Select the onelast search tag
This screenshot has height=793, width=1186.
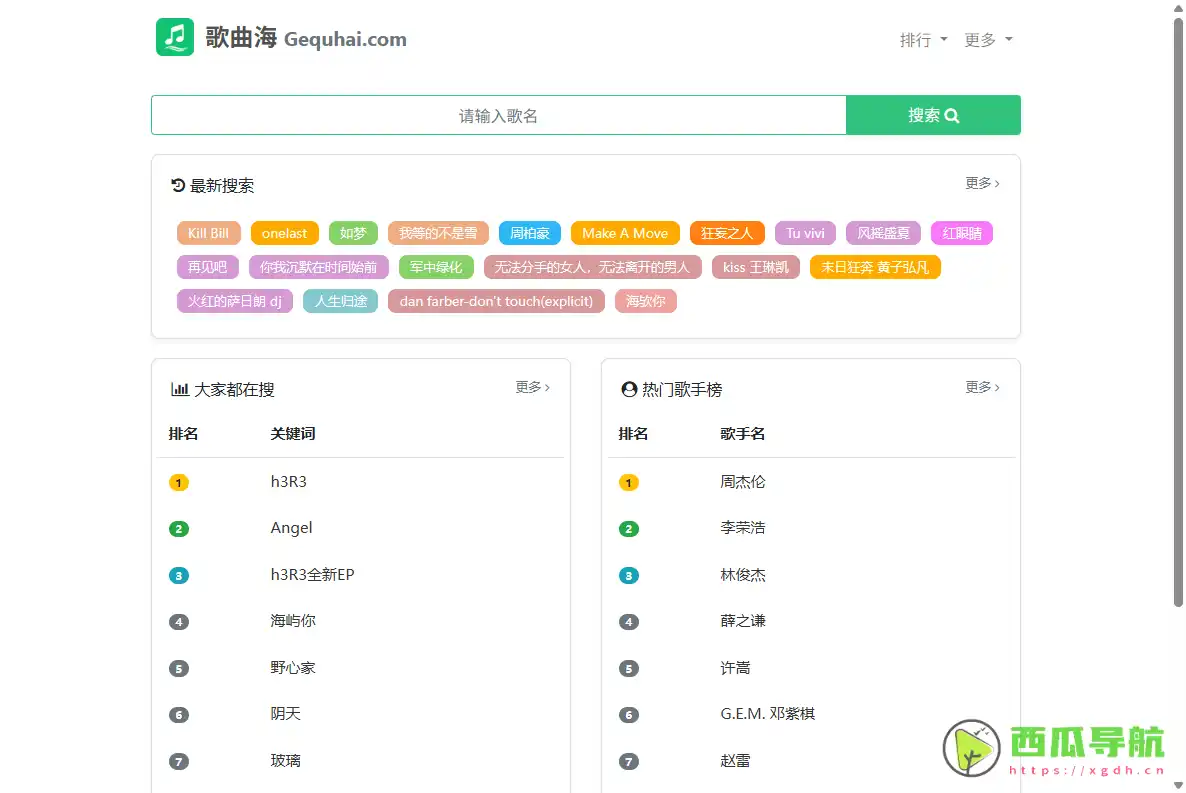[x=284, y=233]
